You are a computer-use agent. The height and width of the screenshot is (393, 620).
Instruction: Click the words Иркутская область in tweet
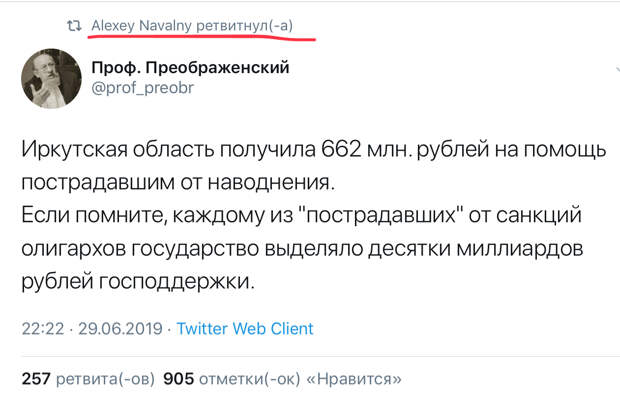coord(118,149)
